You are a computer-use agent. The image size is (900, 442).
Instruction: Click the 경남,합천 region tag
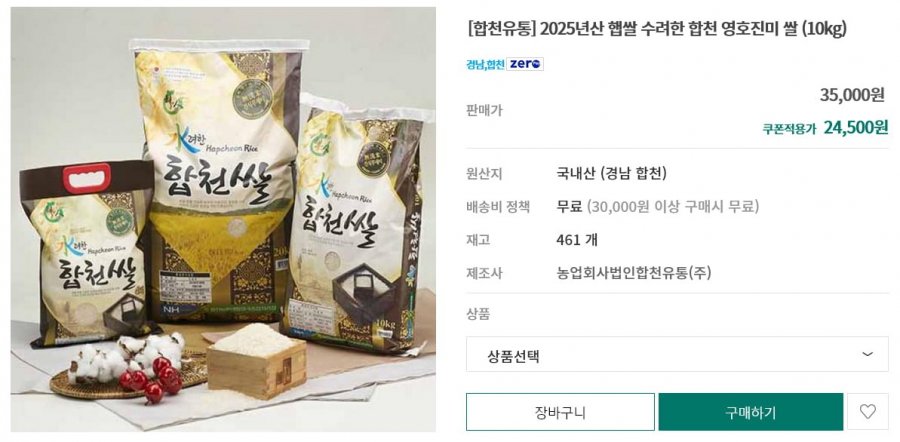pyautogui.click(x=486, y=64)
